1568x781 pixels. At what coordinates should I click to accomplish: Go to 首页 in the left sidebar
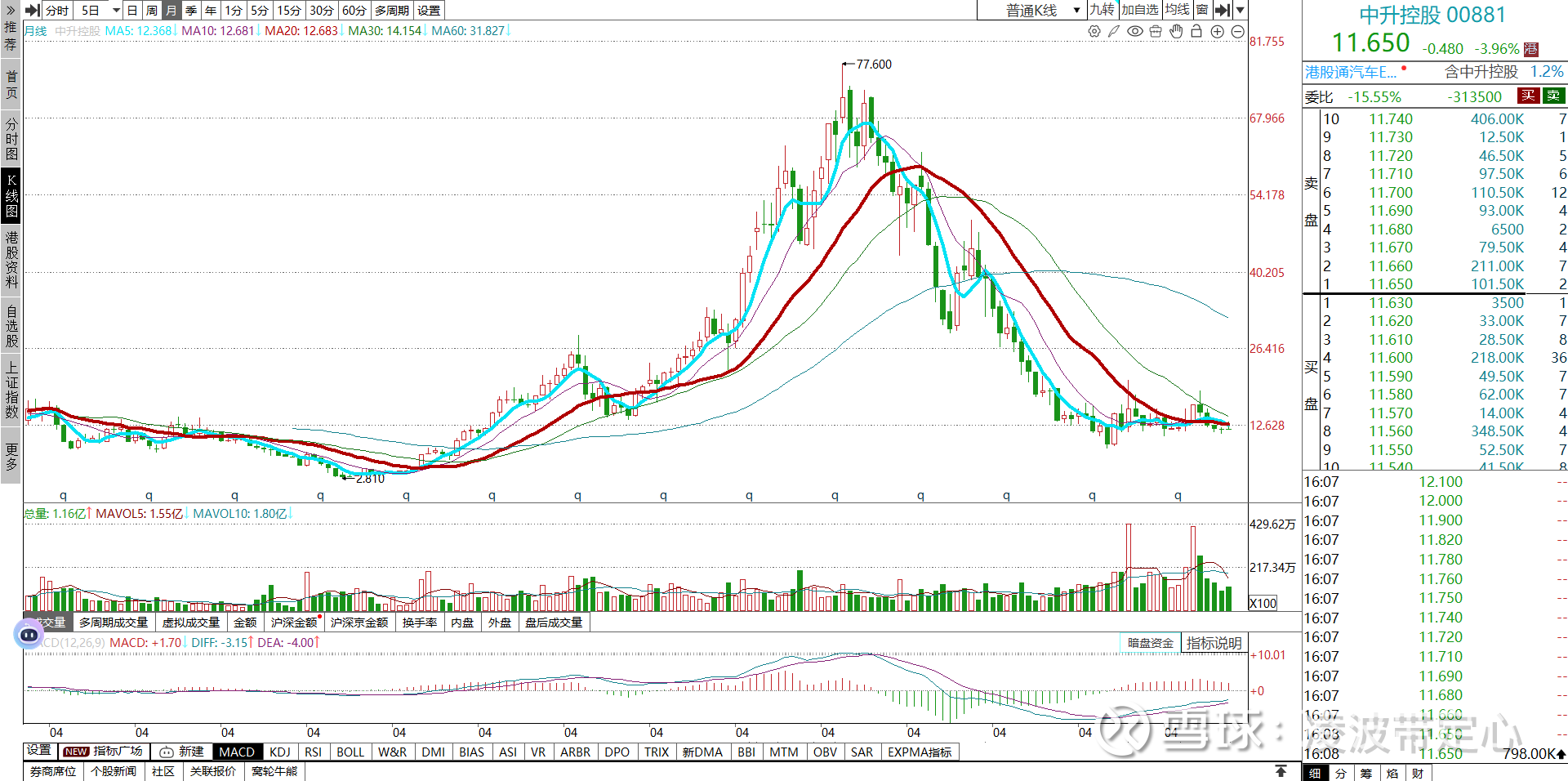pos(11,85)
